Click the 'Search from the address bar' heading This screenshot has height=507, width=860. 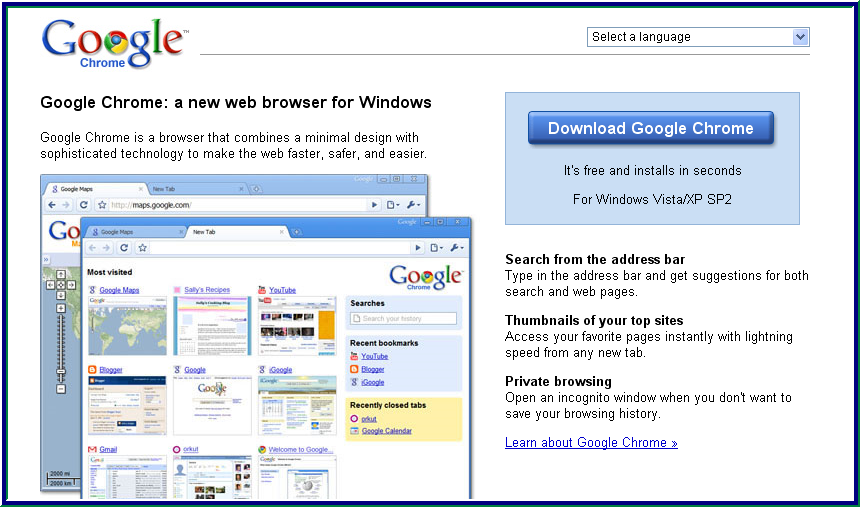[x=595, y=259]
